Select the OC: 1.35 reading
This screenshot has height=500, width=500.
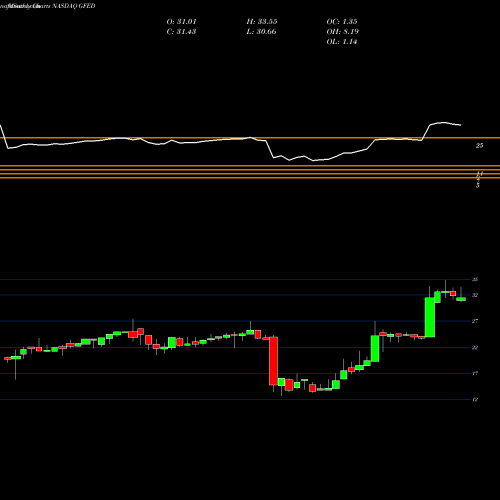click(342, 22)
